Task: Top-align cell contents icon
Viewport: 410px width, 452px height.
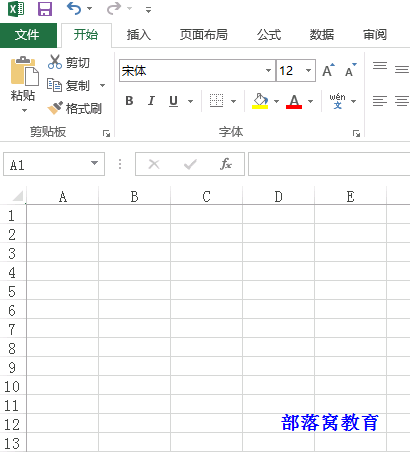Action: point(380,66)
